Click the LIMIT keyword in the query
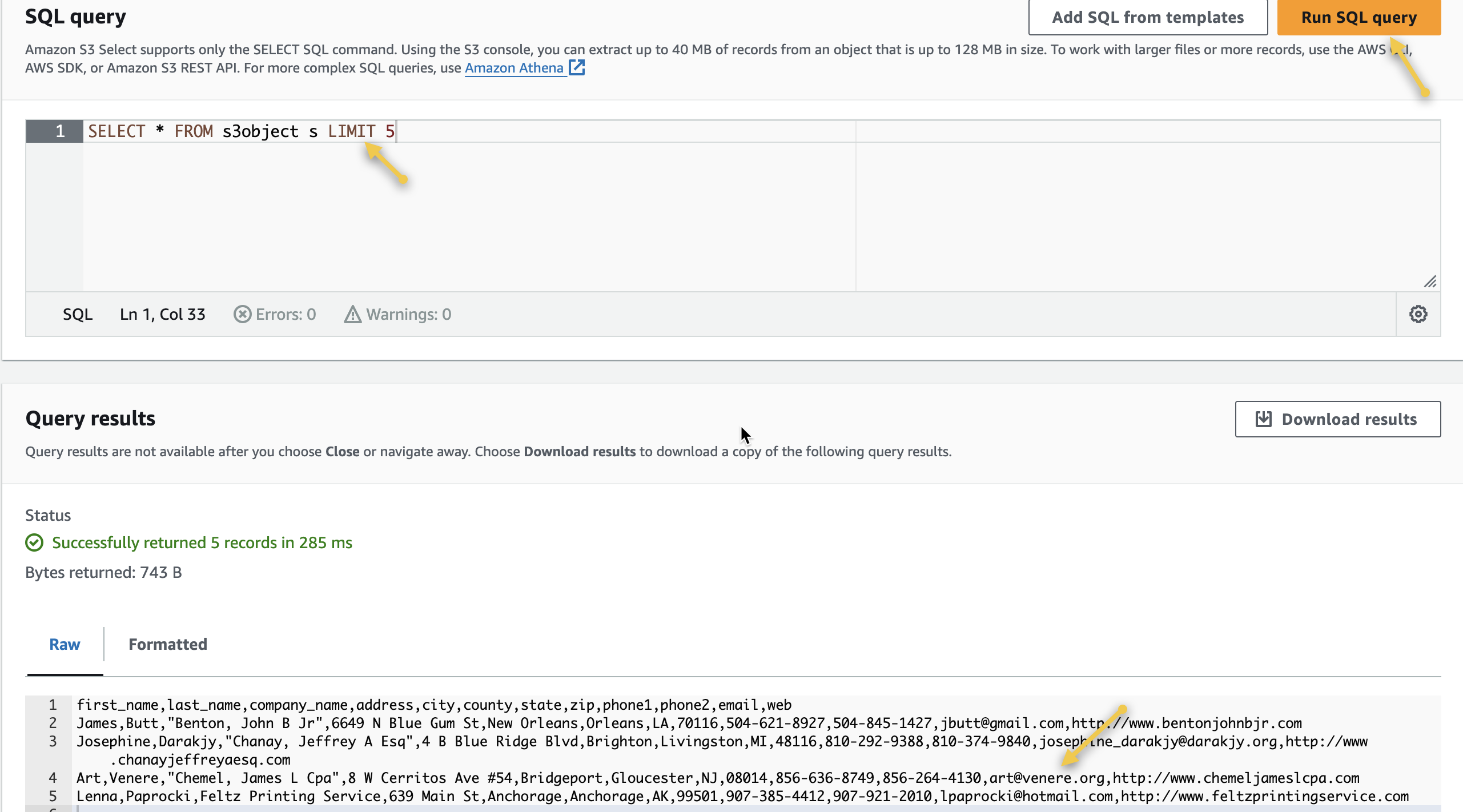Viewport: 1463px width, 812px height. 351,131
